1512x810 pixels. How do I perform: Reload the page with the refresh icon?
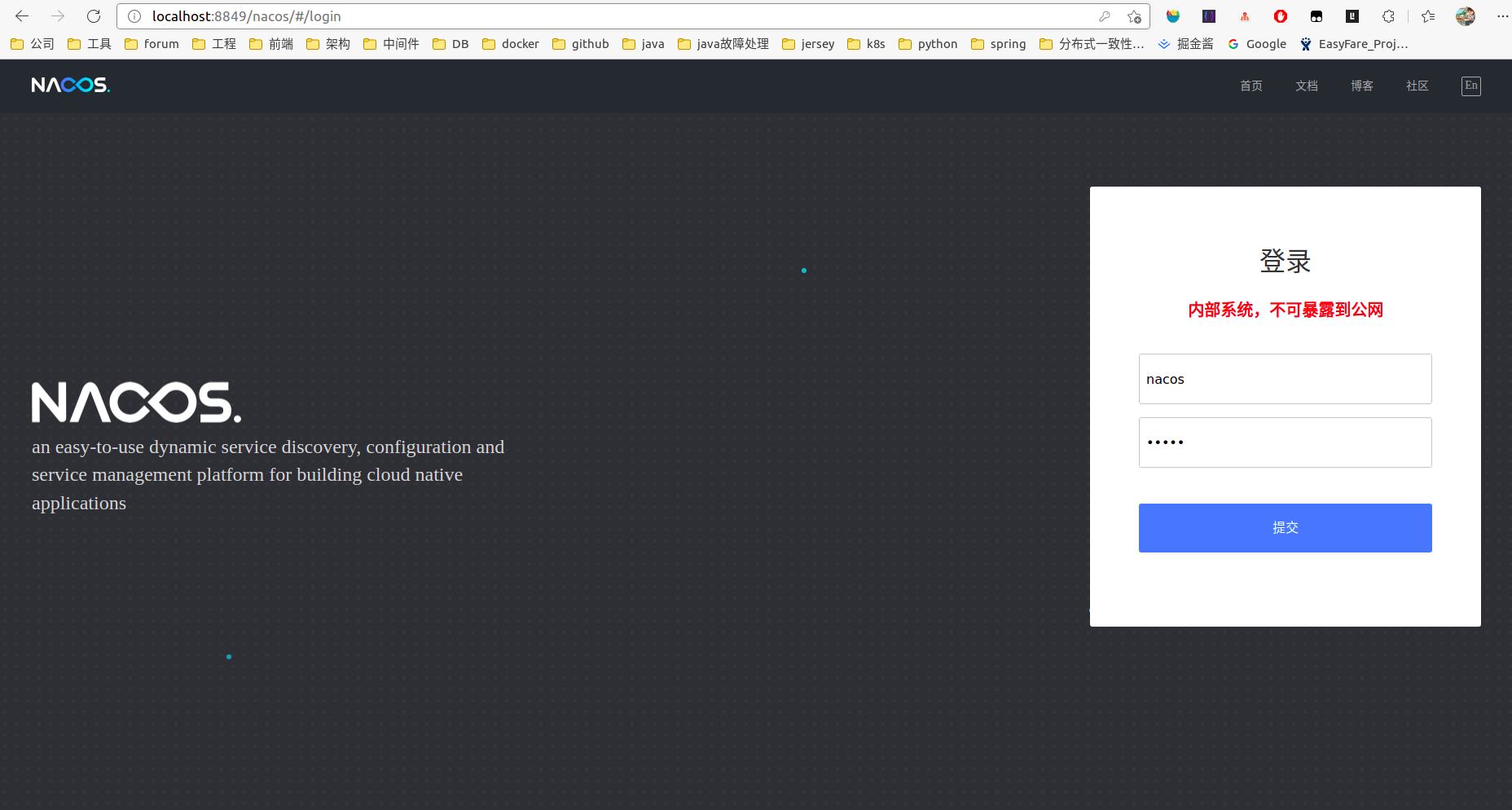tap(94, 16)
